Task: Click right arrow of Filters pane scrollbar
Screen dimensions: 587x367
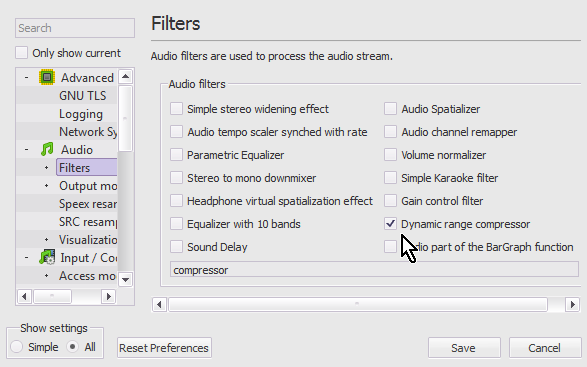Action: click(572, 304)
